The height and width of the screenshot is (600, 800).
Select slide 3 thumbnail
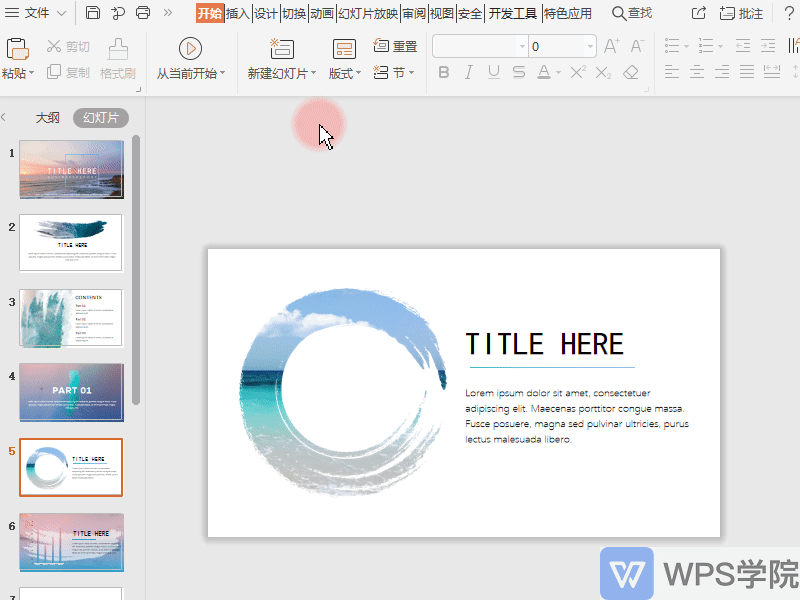click(70, 317)
